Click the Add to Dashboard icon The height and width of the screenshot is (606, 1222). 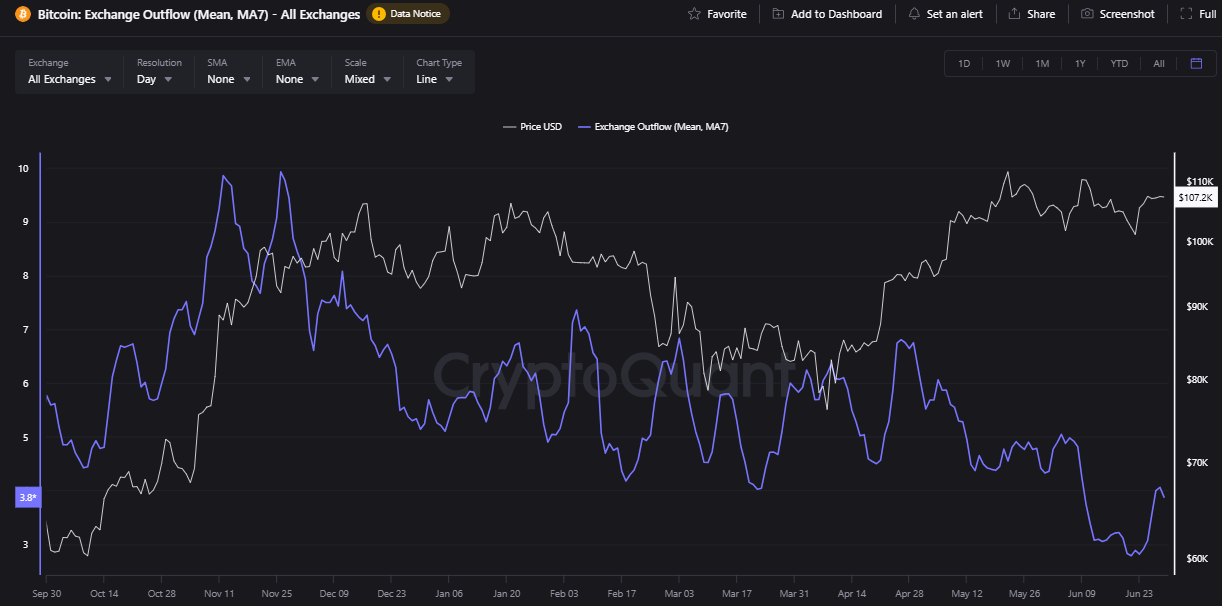[x=778, y=14]
